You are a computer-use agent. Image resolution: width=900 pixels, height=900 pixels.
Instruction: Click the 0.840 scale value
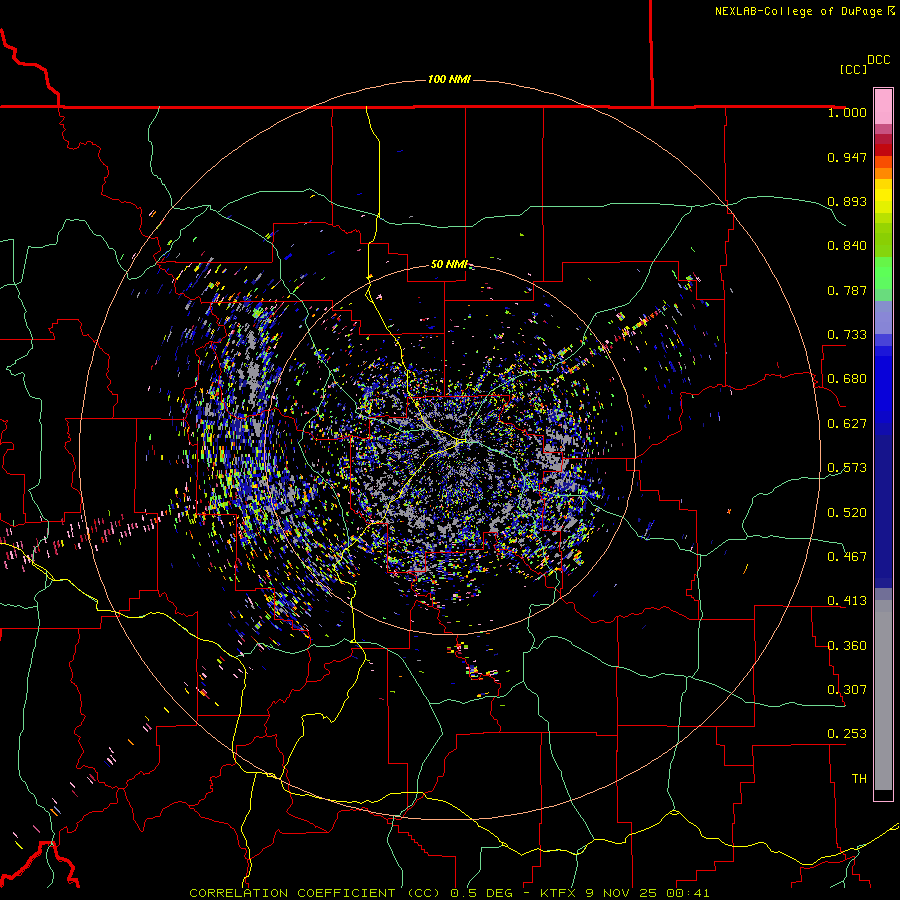click(x=847, y=246)
